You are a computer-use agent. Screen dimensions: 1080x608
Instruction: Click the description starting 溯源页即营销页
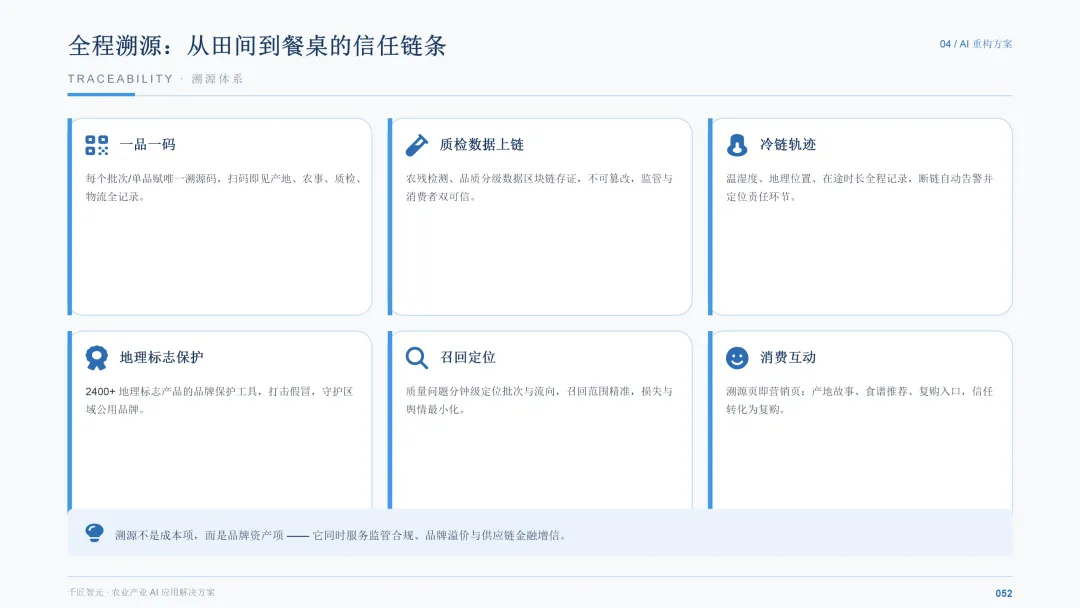(x=860, y=400)
